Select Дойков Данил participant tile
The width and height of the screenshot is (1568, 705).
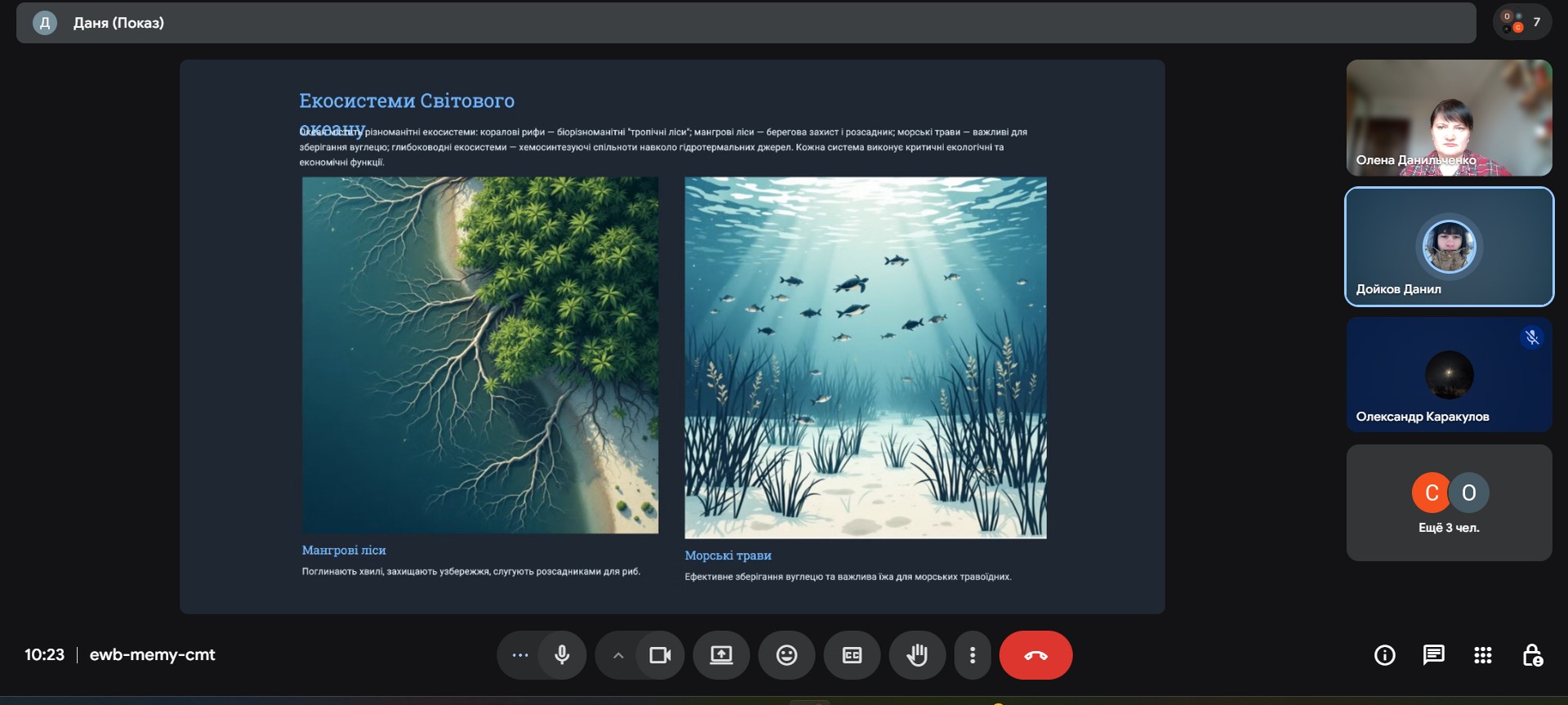(x=1449, y=247)
